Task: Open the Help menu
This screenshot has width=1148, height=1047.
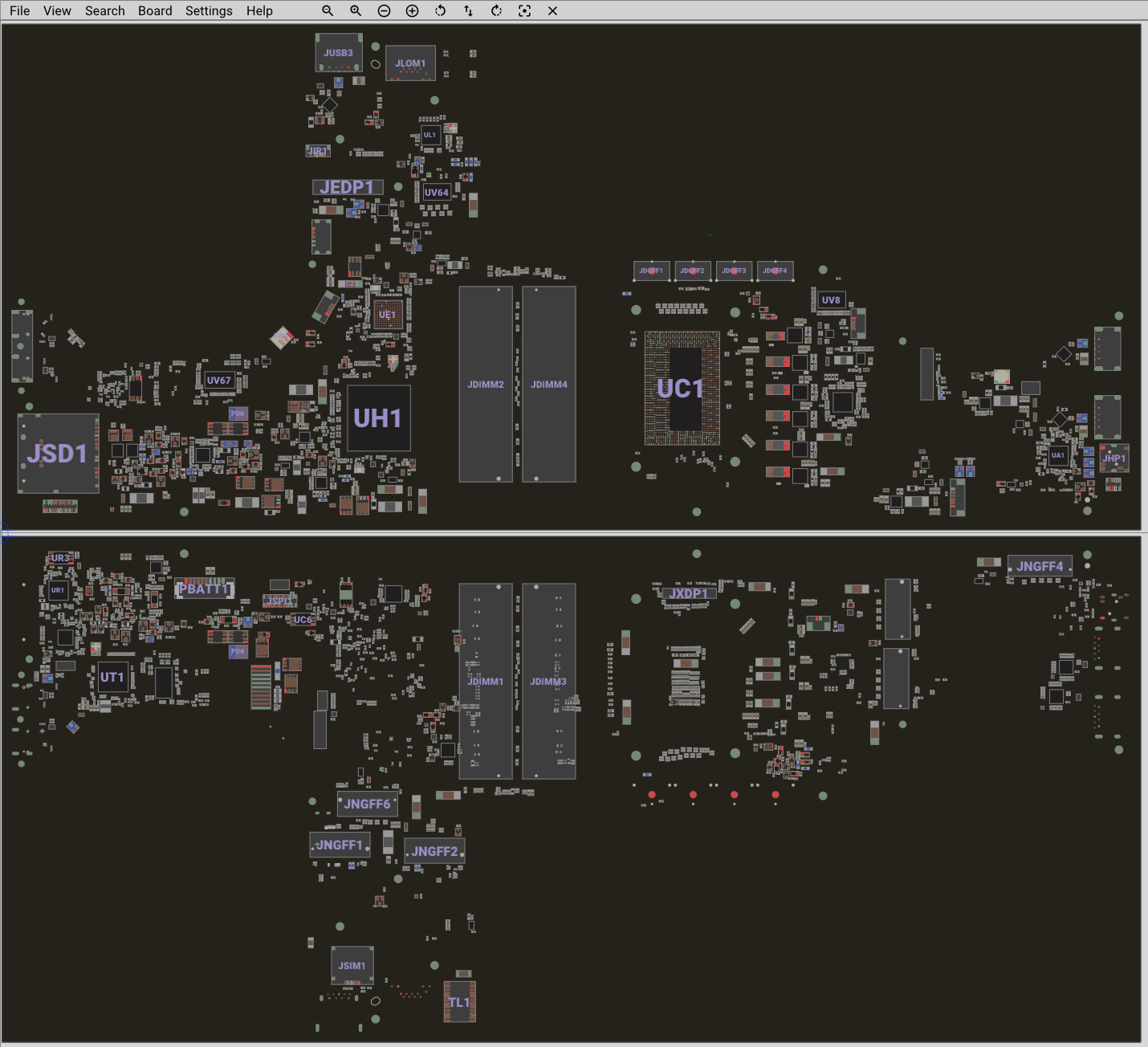Action: (259, 10)
